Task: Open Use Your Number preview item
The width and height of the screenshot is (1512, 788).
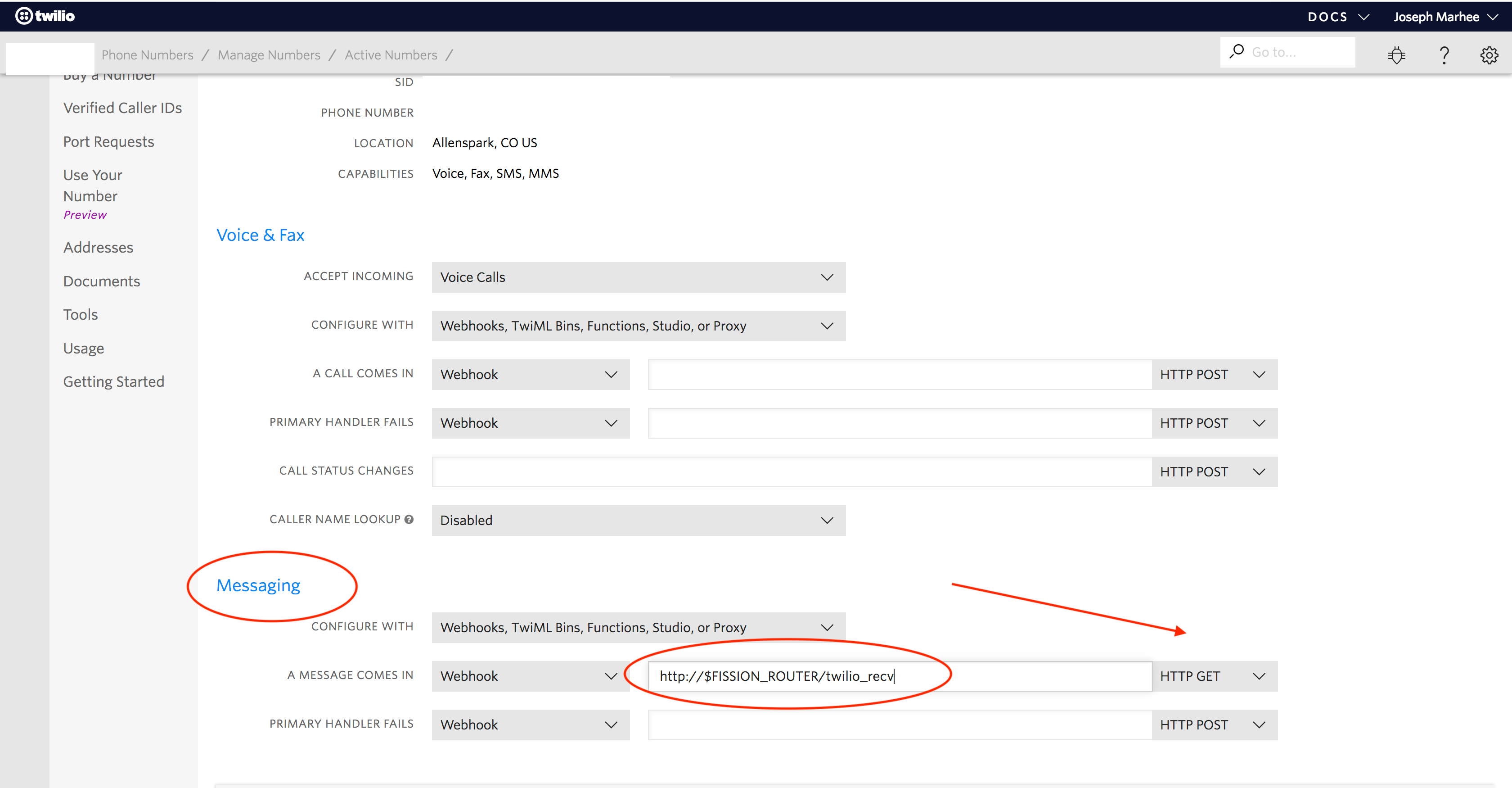Action: (x=93, y=195)
